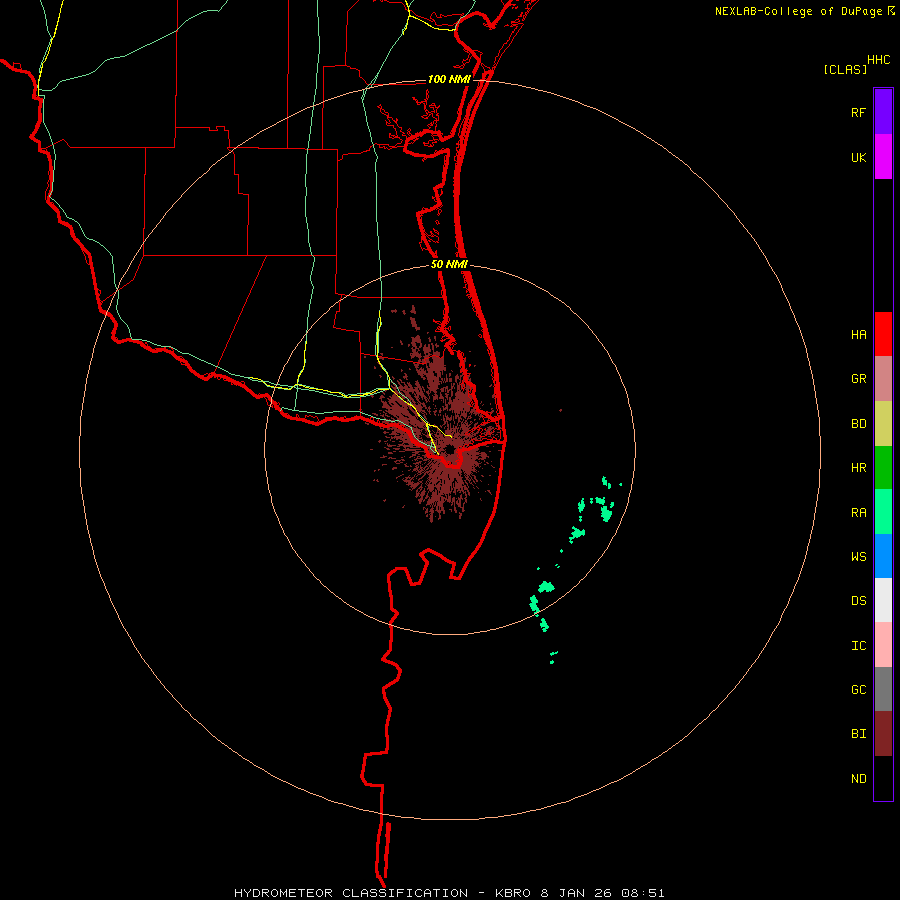900x900 pixels.
Task: Pick the RA mint-green legend swatch
Action: [x=883, y=512]
